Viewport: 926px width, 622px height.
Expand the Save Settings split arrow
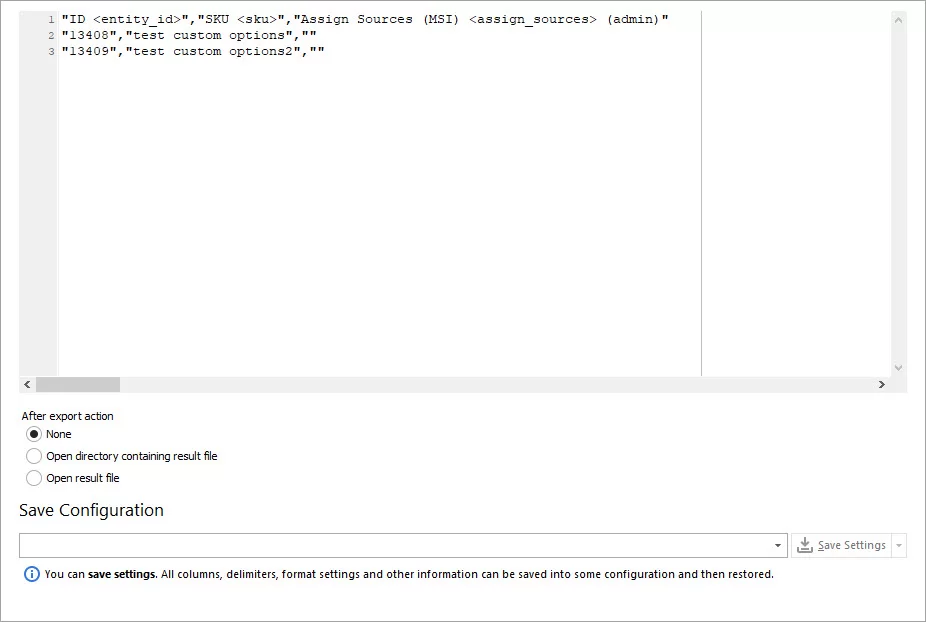pos(899,545)
